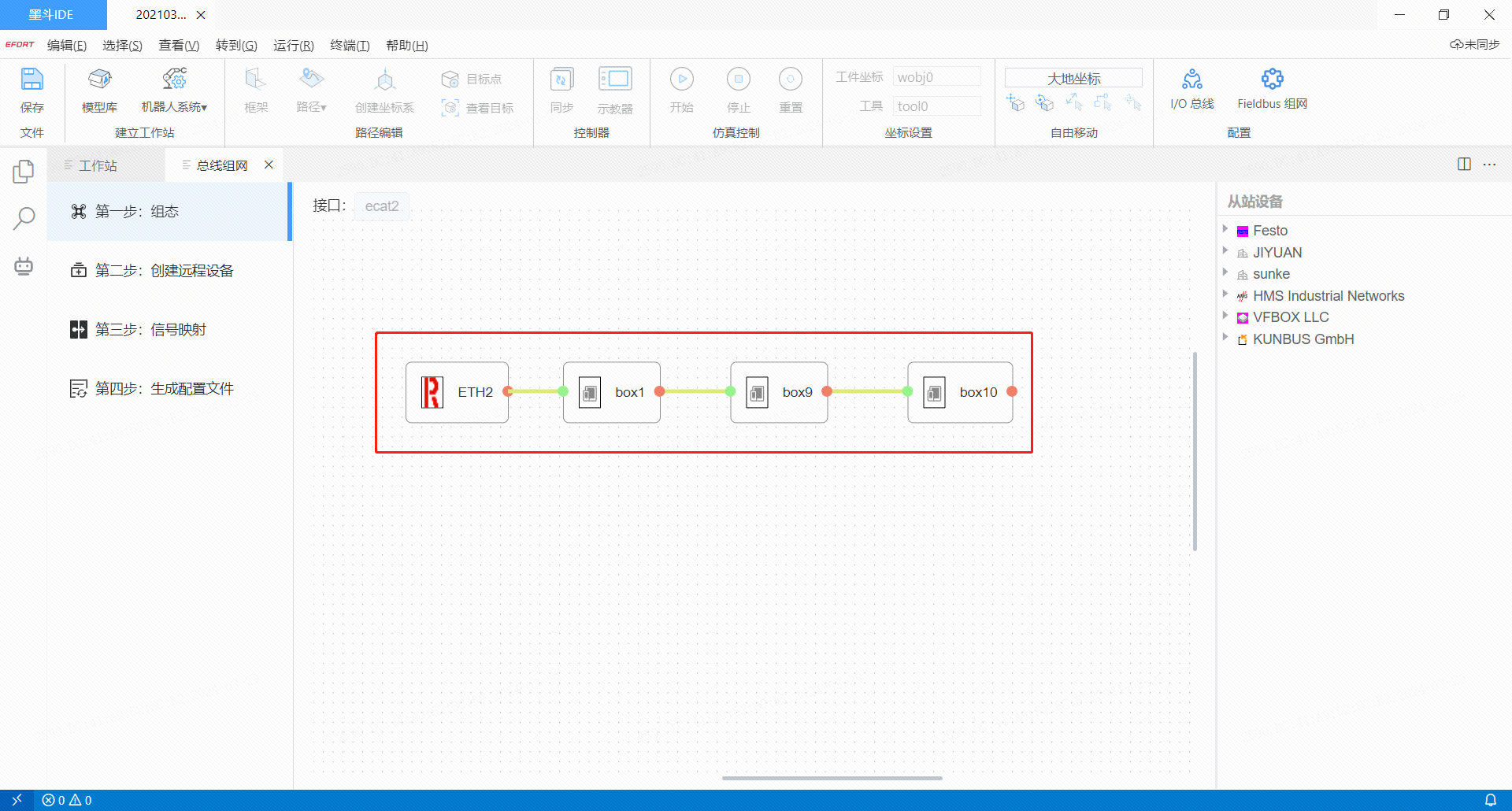
Task: Open the 运行(R) menu
Action: [293, 46]
